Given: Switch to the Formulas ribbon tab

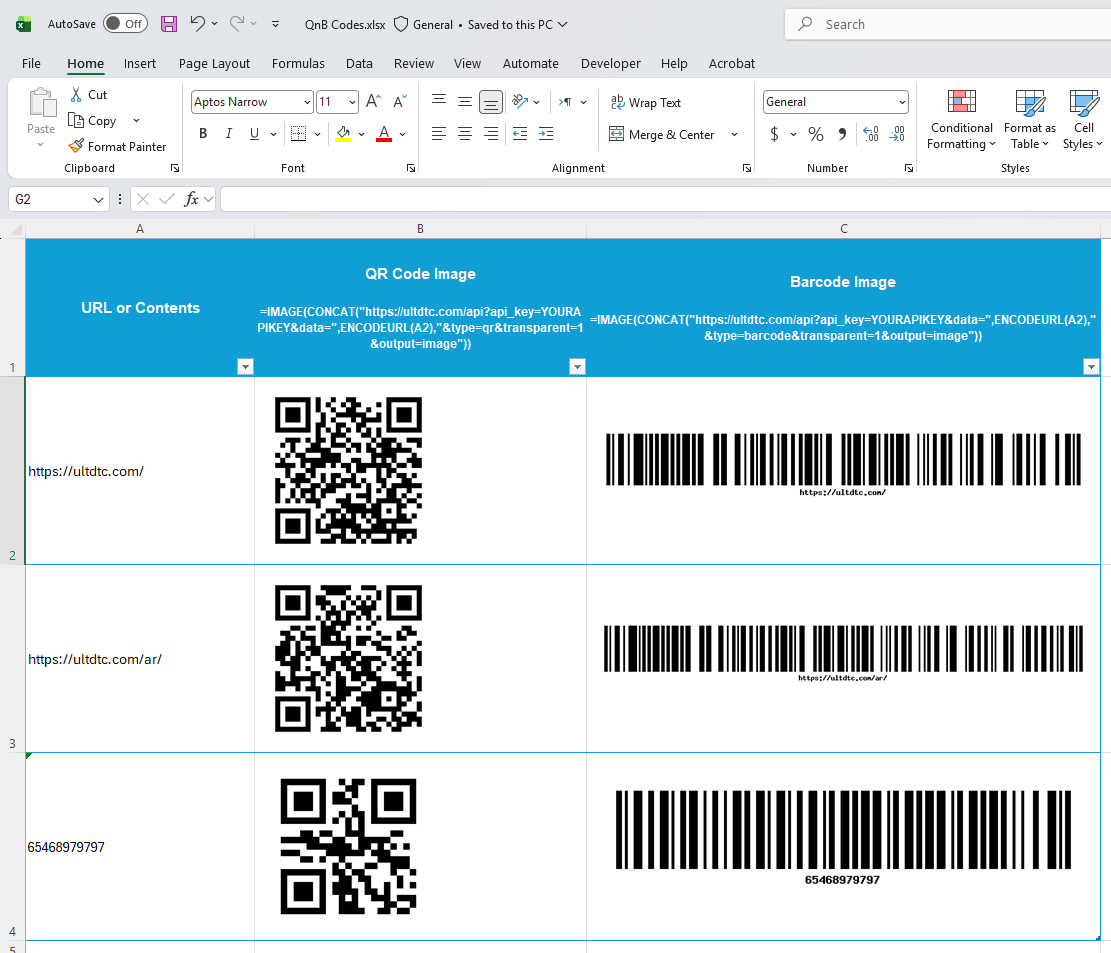Looking at the screenshot, I should 298,63.
